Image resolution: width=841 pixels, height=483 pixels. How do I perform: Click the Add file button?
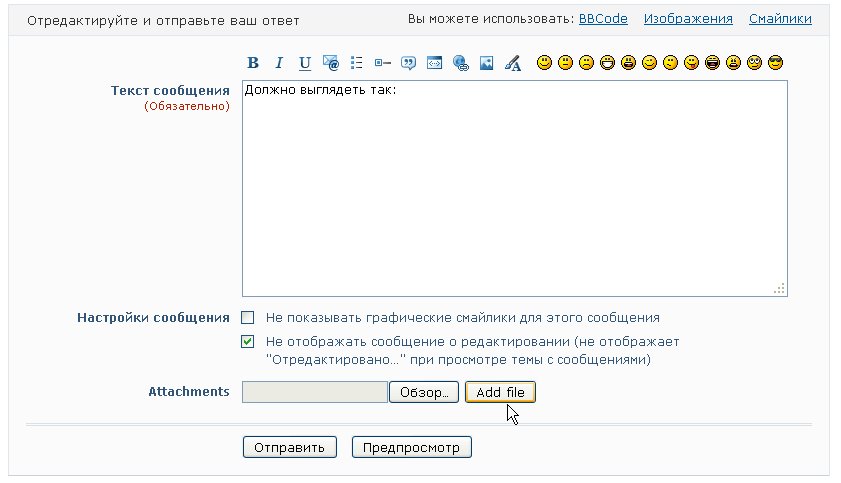coord(500,392)
